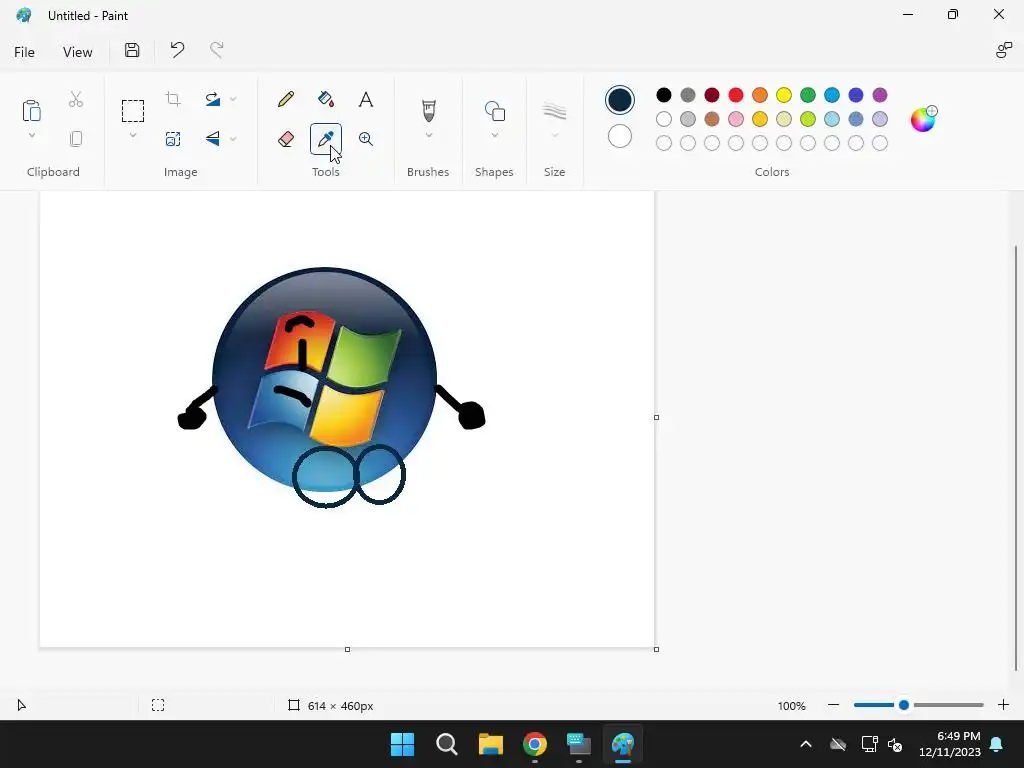Show hidden system tray icons

coord(806,744)
